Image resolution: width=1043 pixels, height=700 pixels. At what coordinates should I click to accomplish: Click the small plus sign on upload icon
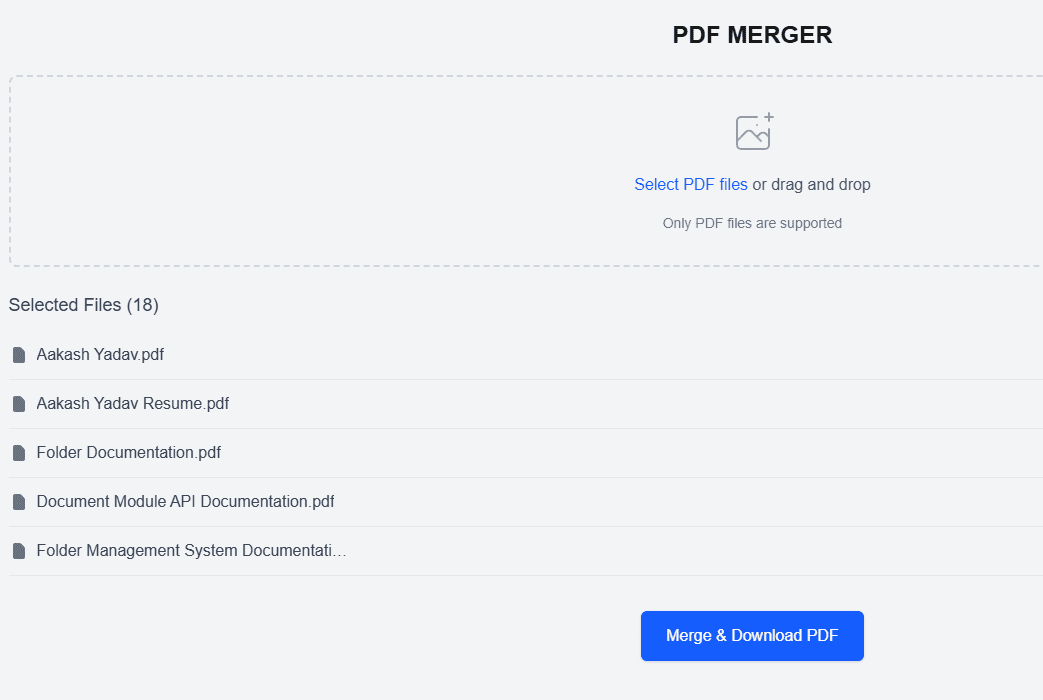pyautogui.click(x=769, y=117)
